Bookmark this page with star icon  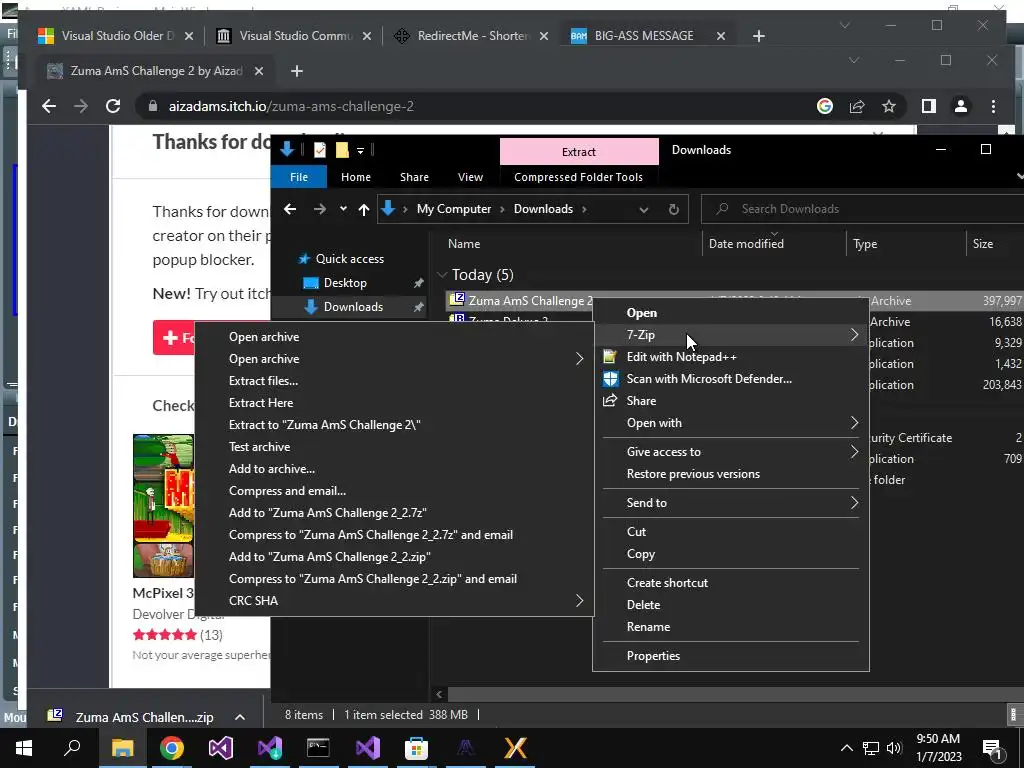889,106
